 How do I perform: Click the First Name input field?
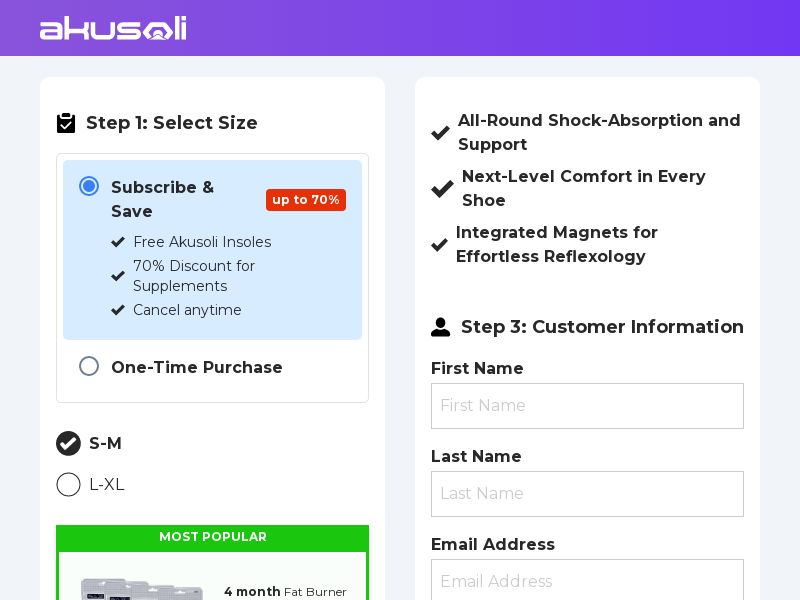(587, 406)
